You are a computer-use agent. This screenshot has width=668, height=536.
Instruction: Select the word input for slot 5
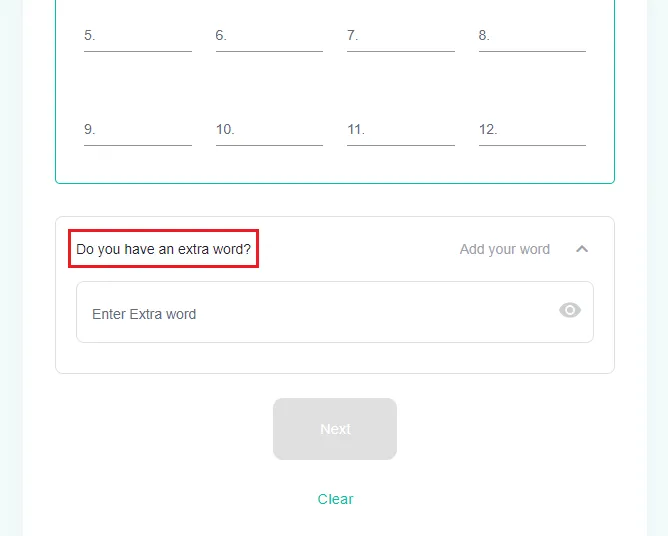tap(146, 36)
